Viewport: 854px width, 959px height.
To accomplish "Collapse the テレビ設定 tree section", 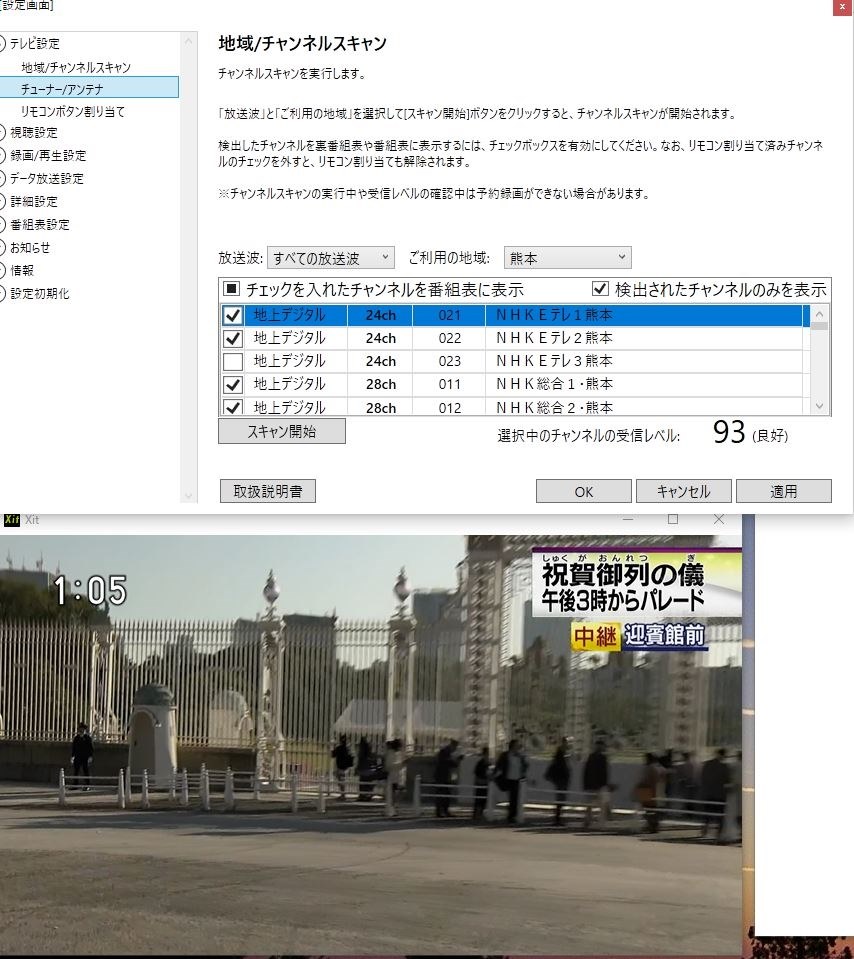I will tap(2, 43).
